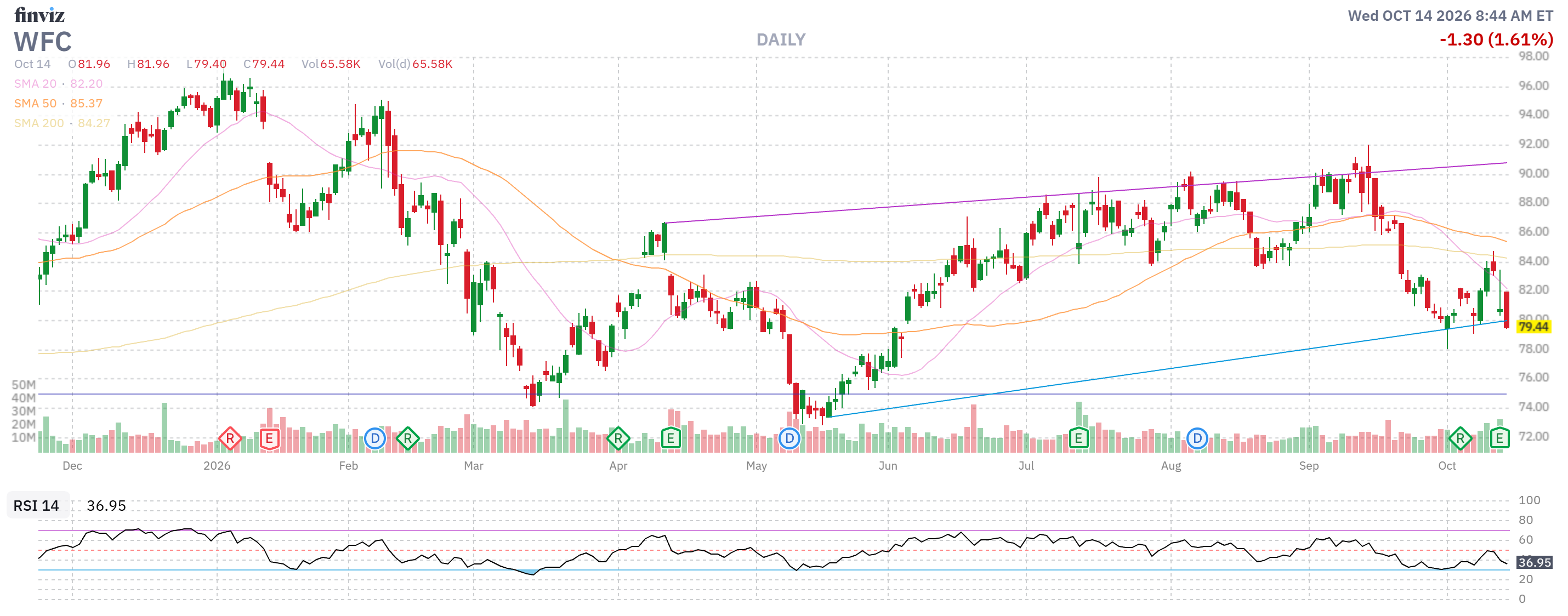Click the green R marker in February
Screen dimensions: 1568x616
[408, 438]
